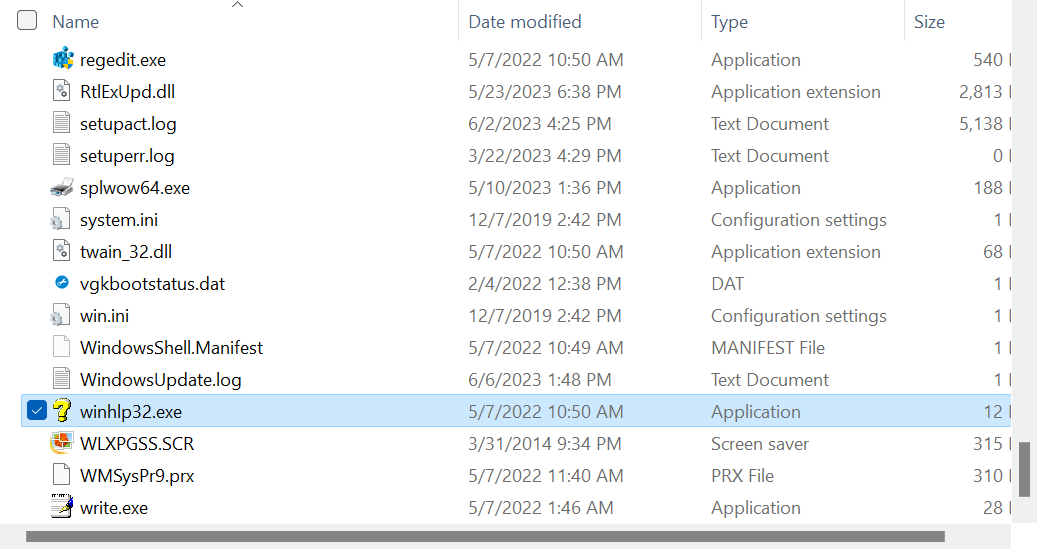Click the WMSysPr9.prx file icon
The image size is (1037, 549).
tap(62, 475)
